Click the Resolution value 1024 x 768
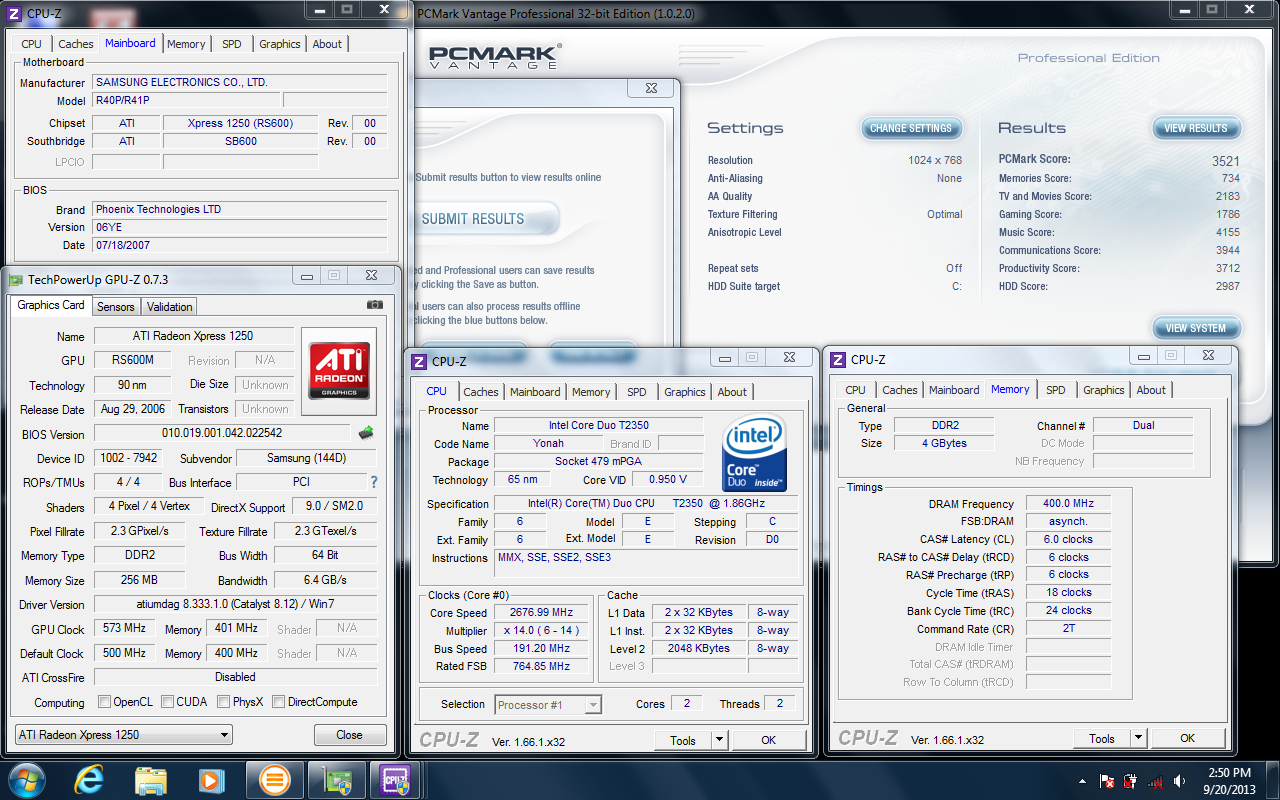 (935, 160)
